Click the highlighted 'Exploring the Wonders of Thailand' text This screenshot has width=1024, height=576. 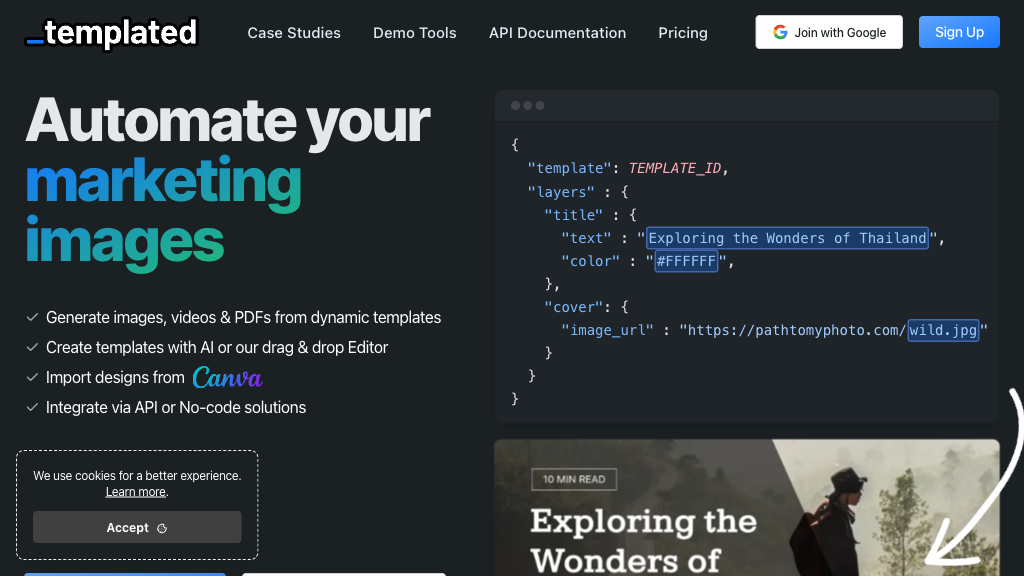tap(787, 238)
